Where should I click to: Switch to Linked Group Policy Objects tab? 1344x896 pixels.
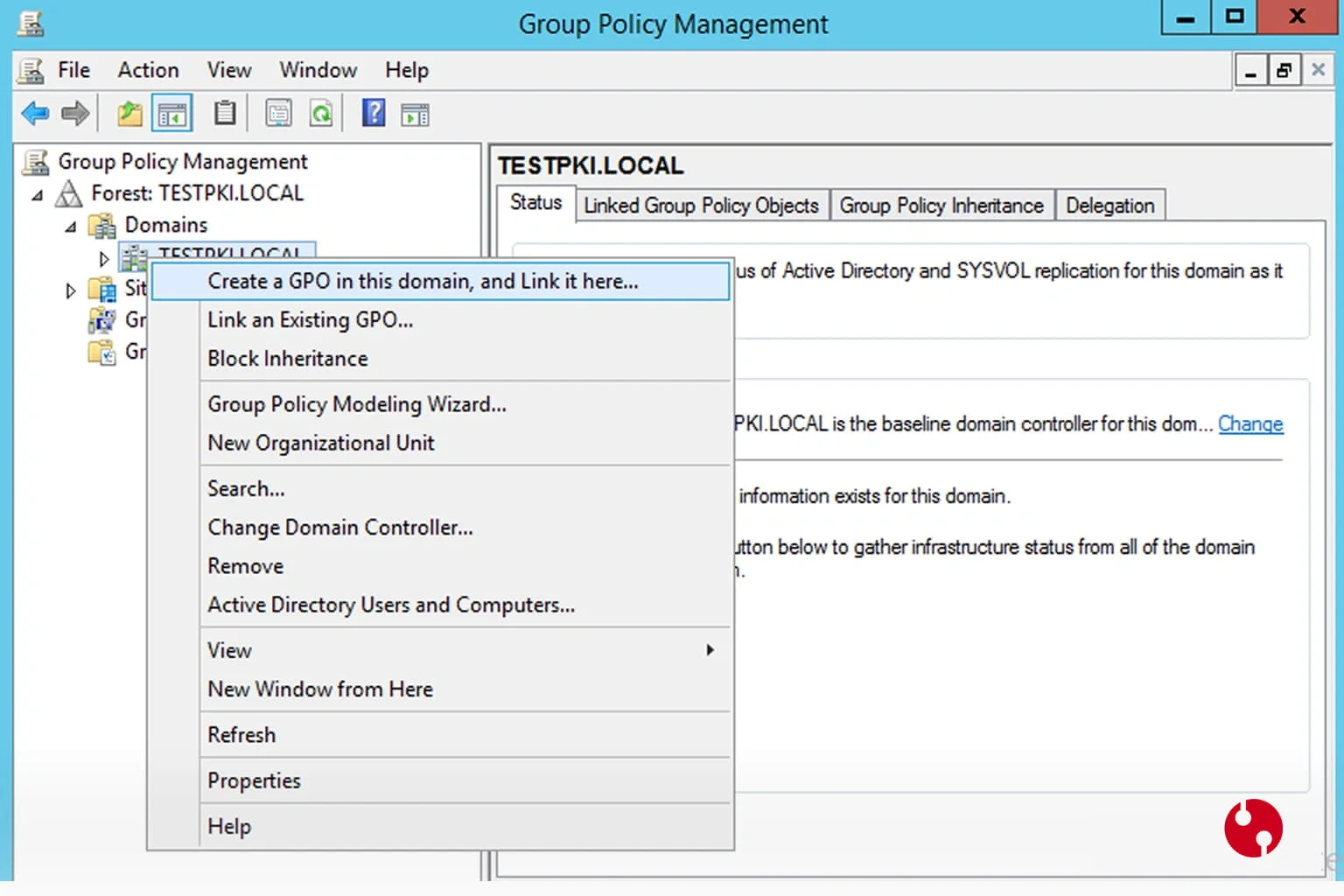pyautogui.click(x=702, y=206)
